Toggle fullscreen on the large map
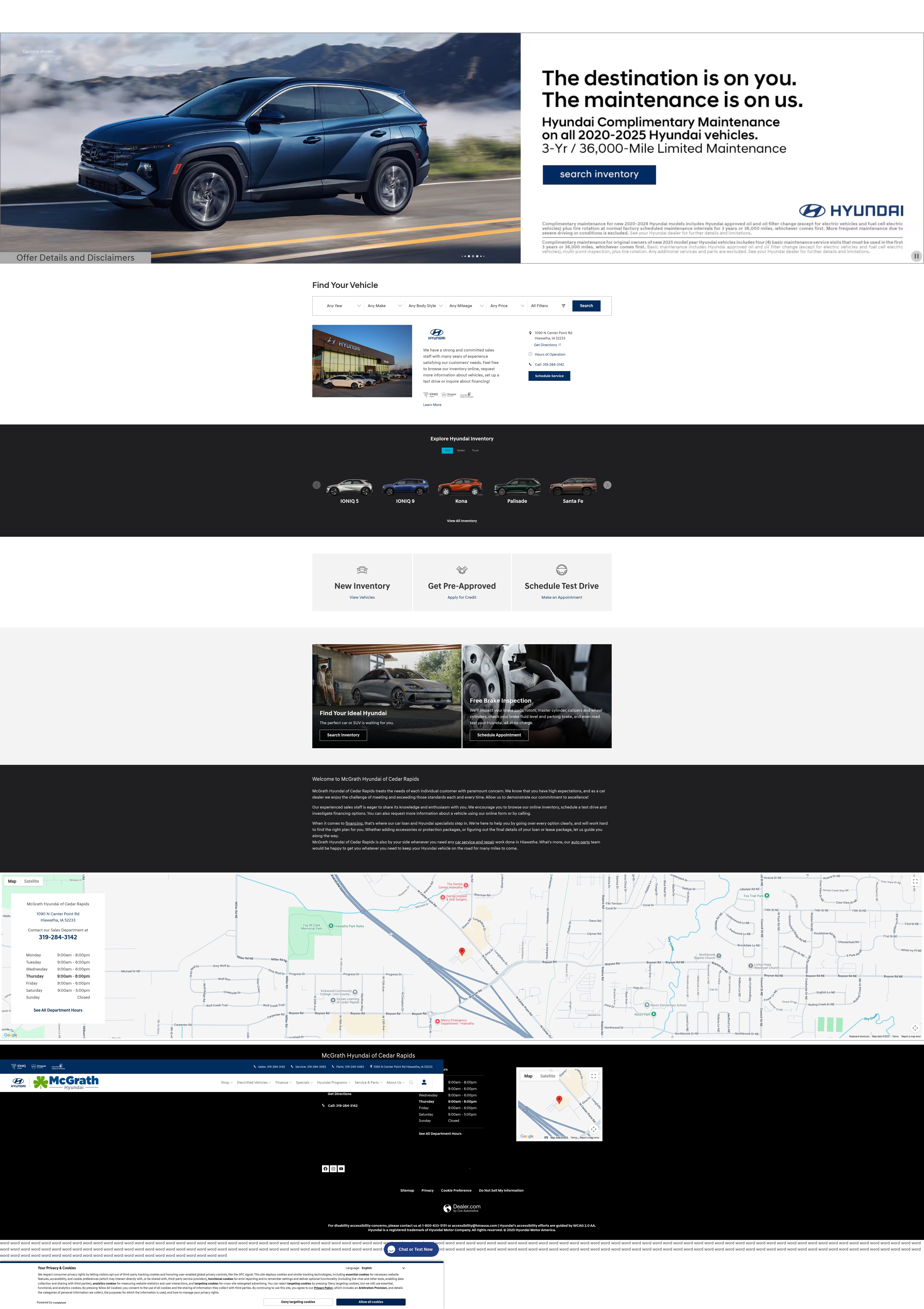The image size is (924, 1309). tap(915, 881)
